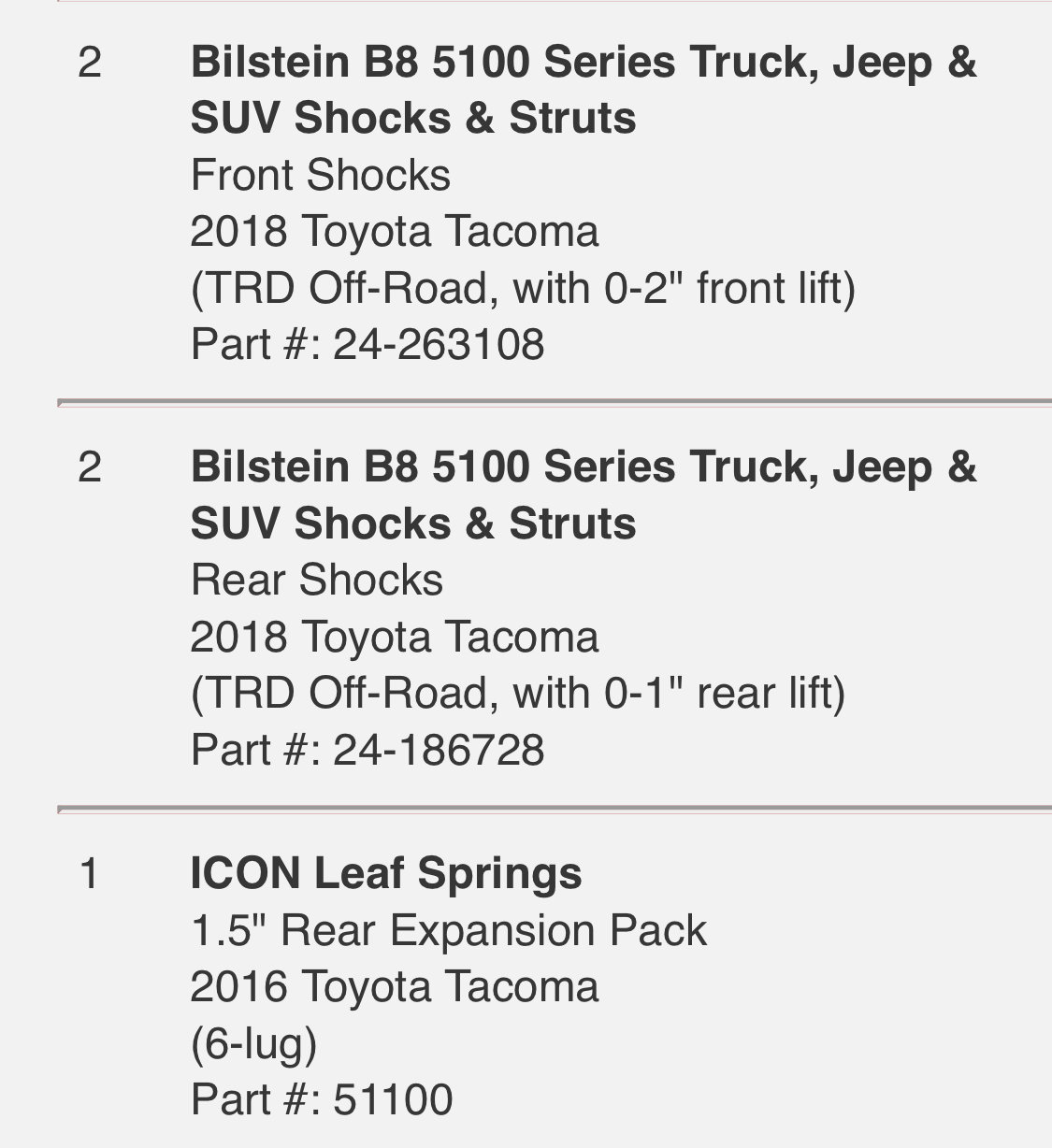Select the 1.5" Rear Expansion Pack line
This screenshot has width=1052, height=1148.
tap(449, 930)
